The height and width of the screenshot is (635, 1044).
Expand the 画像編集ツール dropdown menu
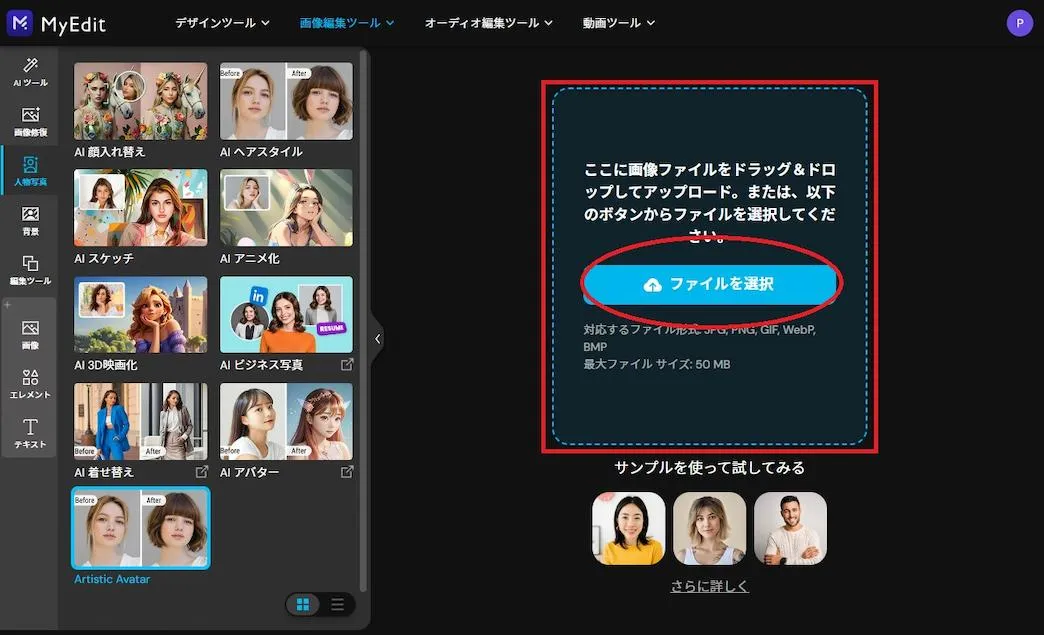(346, 22)
